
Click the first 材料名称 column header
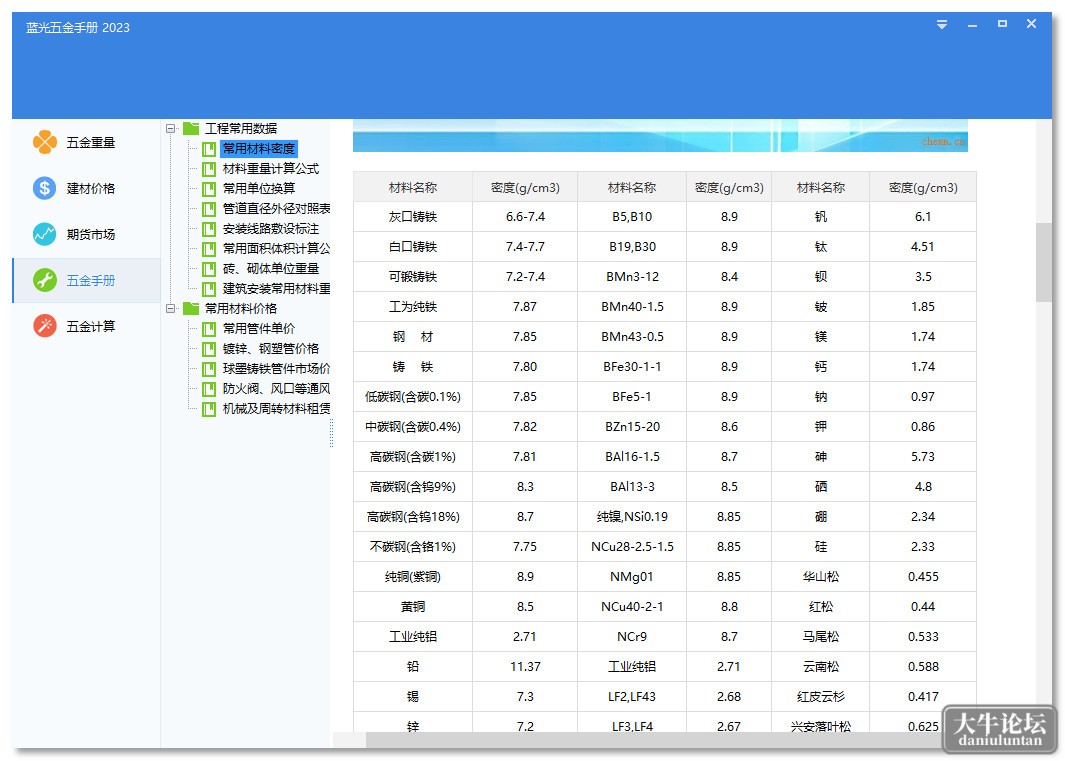(413, 188)
